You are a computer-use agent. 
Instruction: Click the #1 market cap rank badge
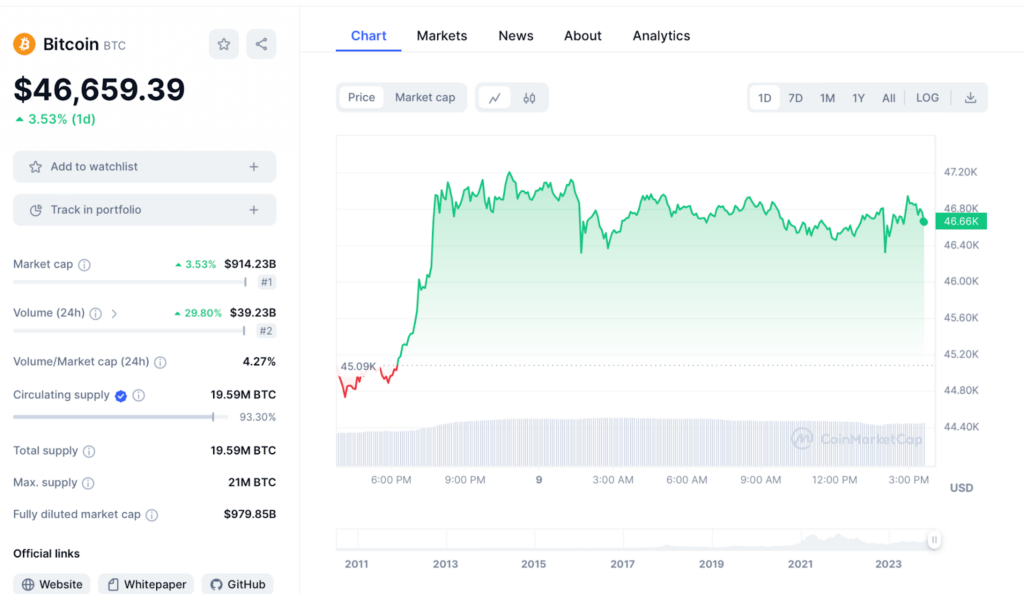click(x=266, y=283)
